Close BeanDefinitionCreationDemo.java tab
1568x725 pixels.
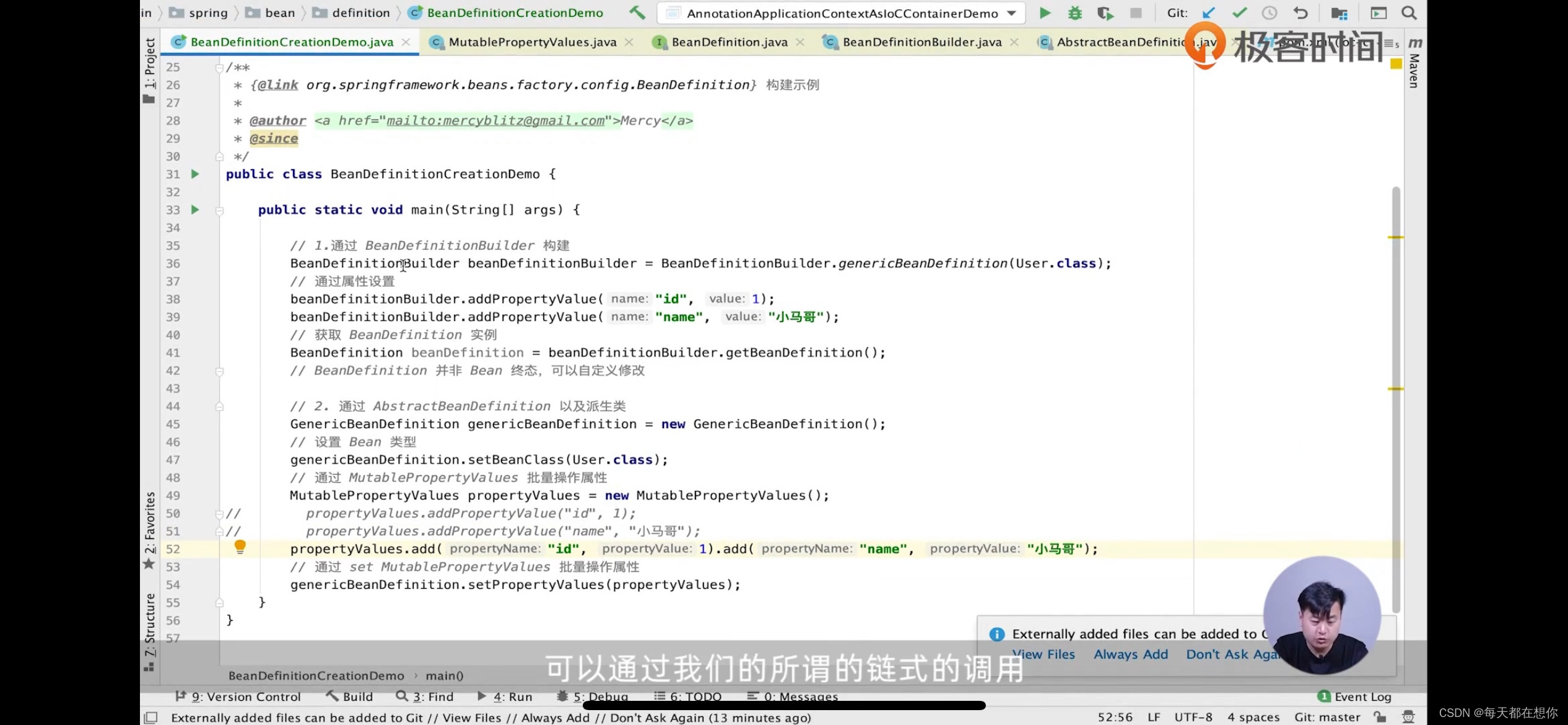pos(406,42)
